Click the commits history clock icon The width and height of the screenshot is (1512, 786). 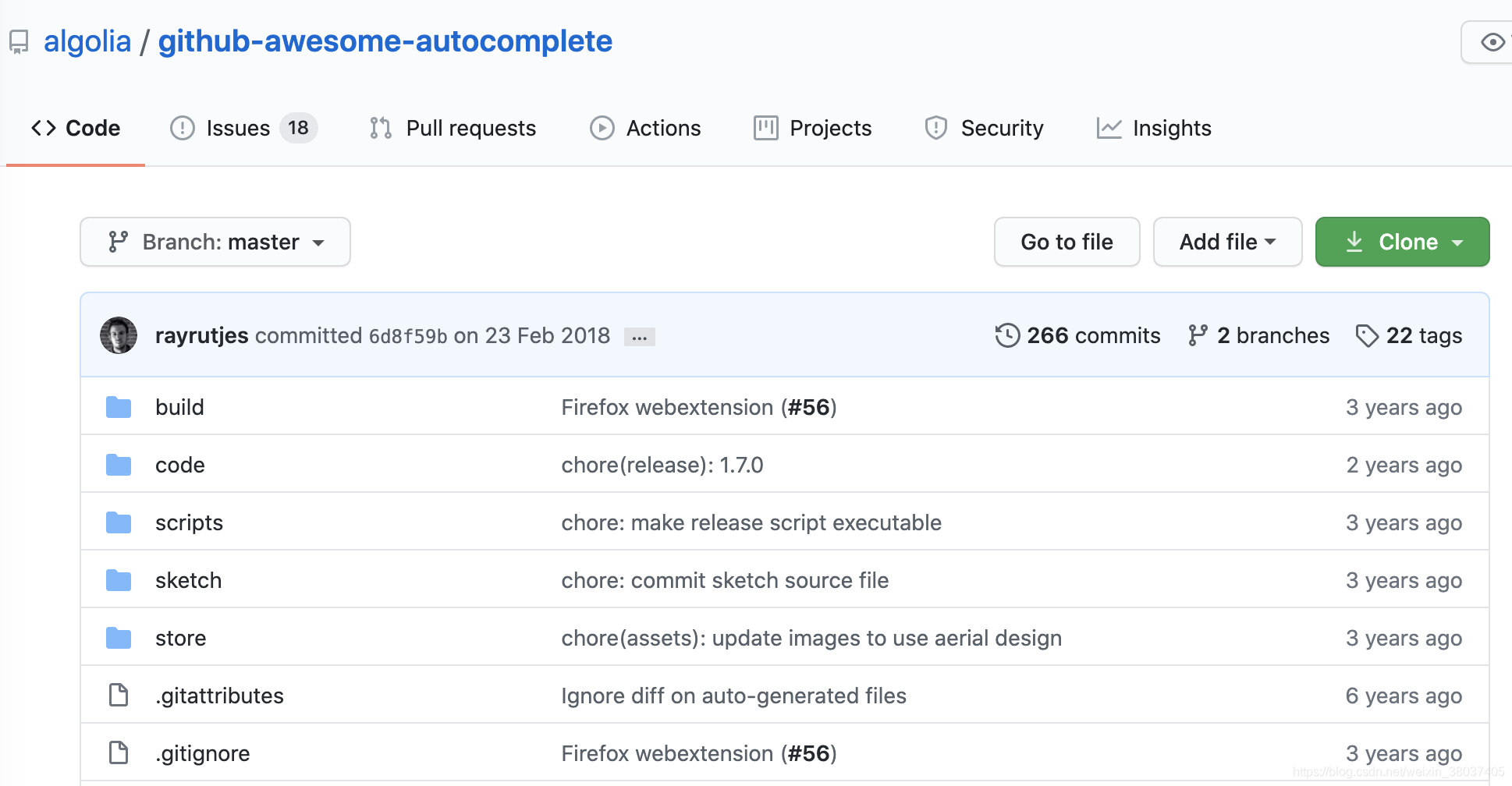(x=1007, y=335)
